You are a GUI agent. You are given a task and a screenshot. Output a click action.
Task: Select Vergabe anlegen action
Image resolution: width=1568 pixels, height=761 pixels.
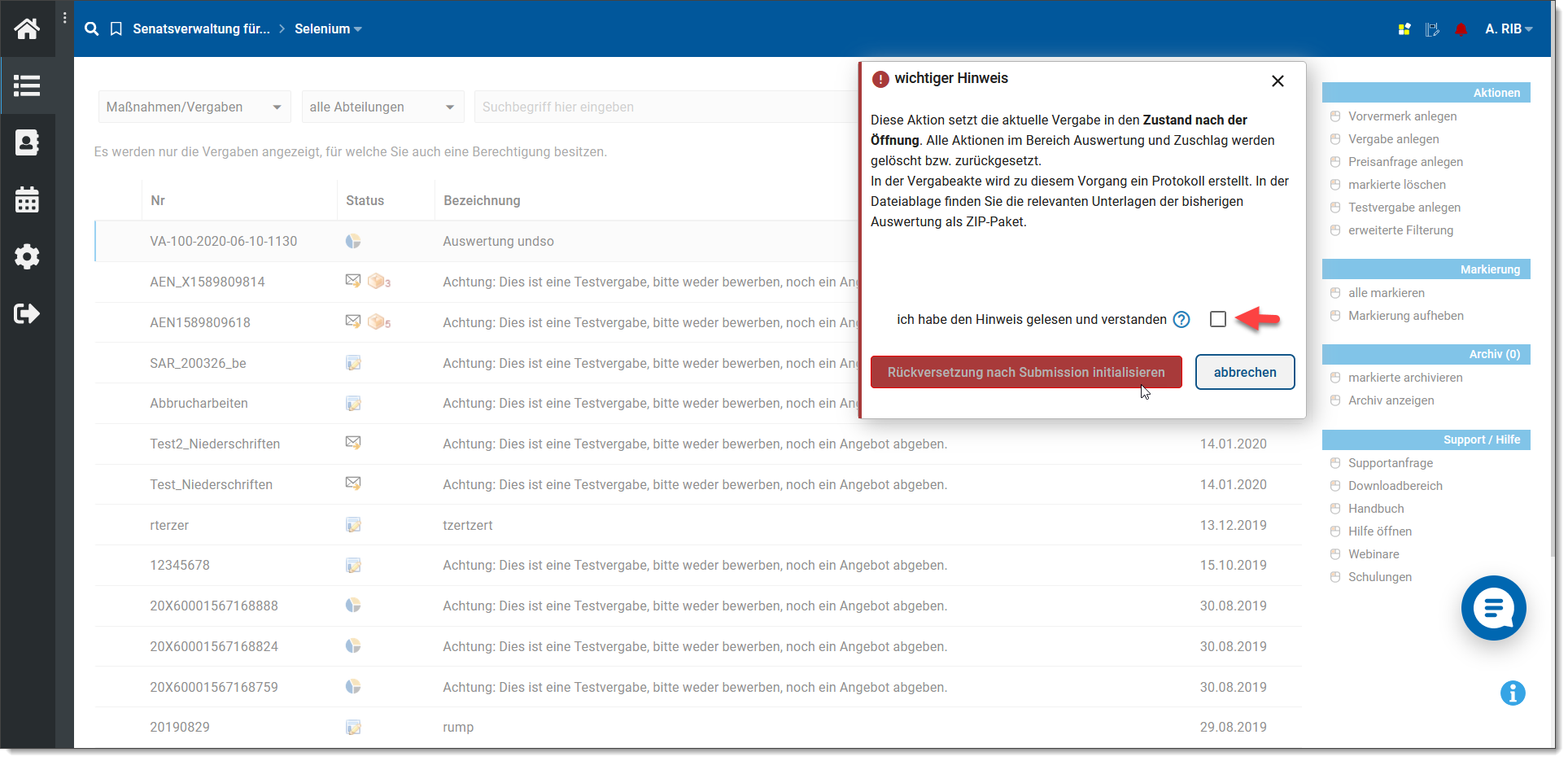1393,139
